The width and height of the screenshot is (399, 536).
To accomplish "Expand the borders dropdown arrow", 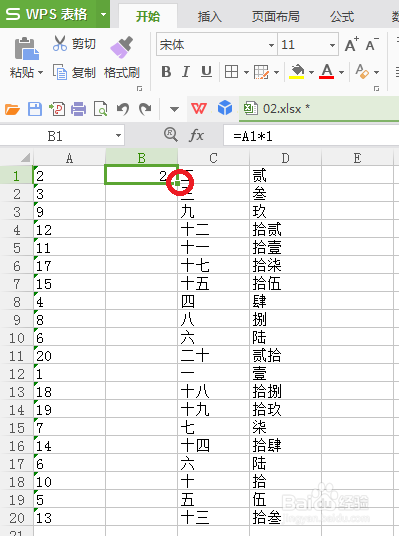I will pos(246,72).
